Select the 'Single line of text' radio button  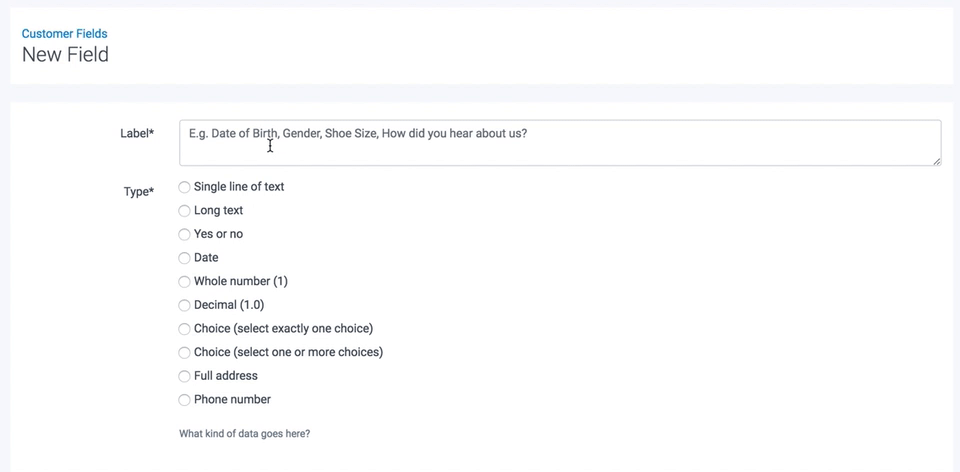click(184, 187)
